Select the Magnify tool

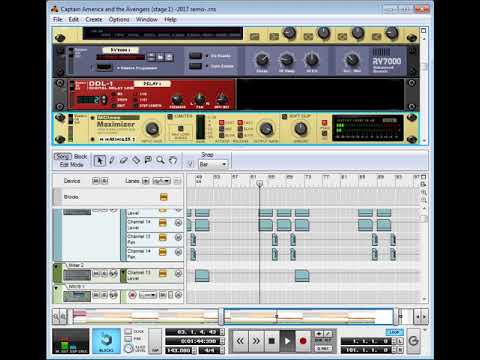click(x=160, y=160)
